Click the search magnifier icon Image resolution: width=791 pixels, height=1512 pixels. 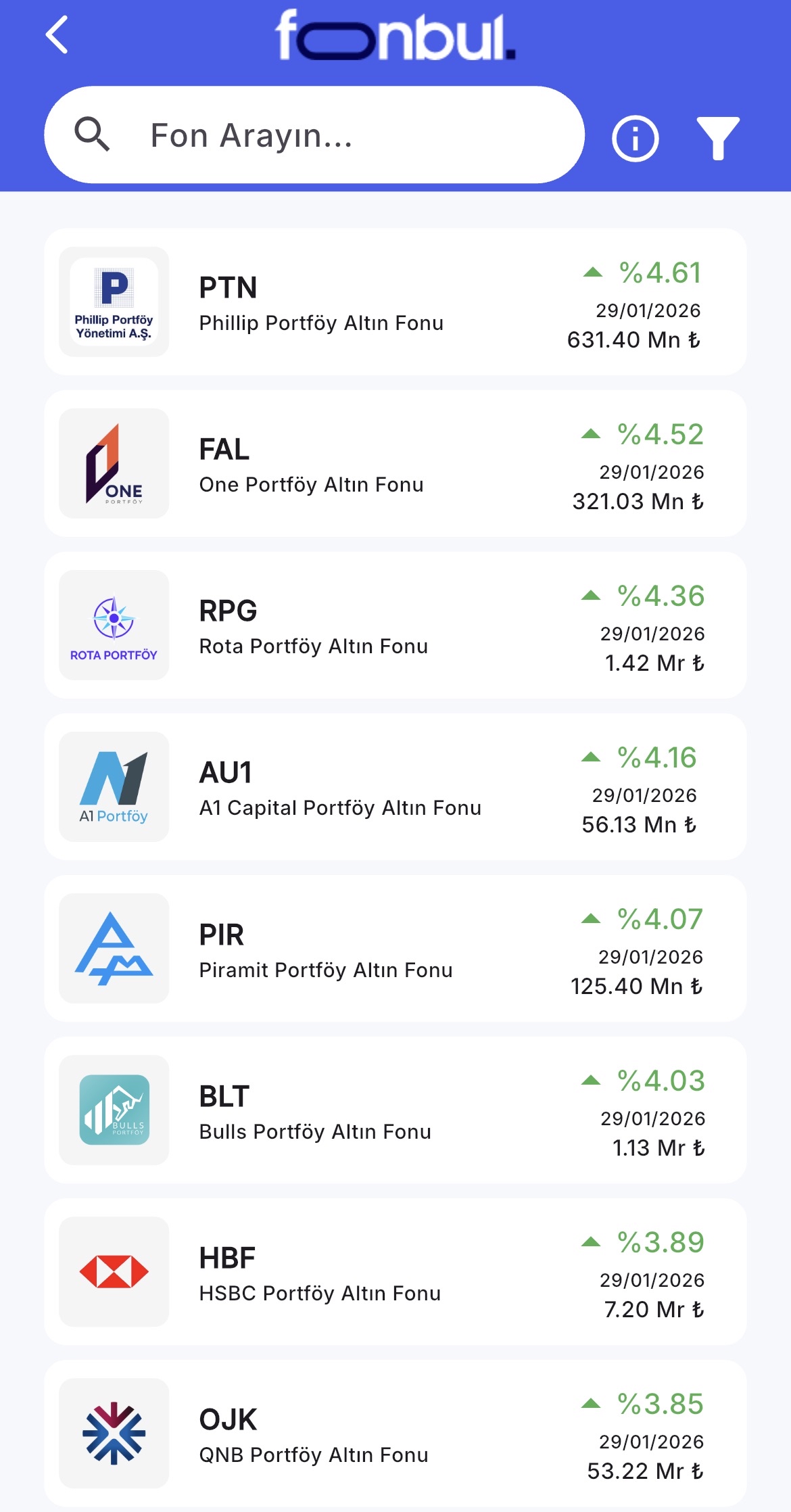92,134
